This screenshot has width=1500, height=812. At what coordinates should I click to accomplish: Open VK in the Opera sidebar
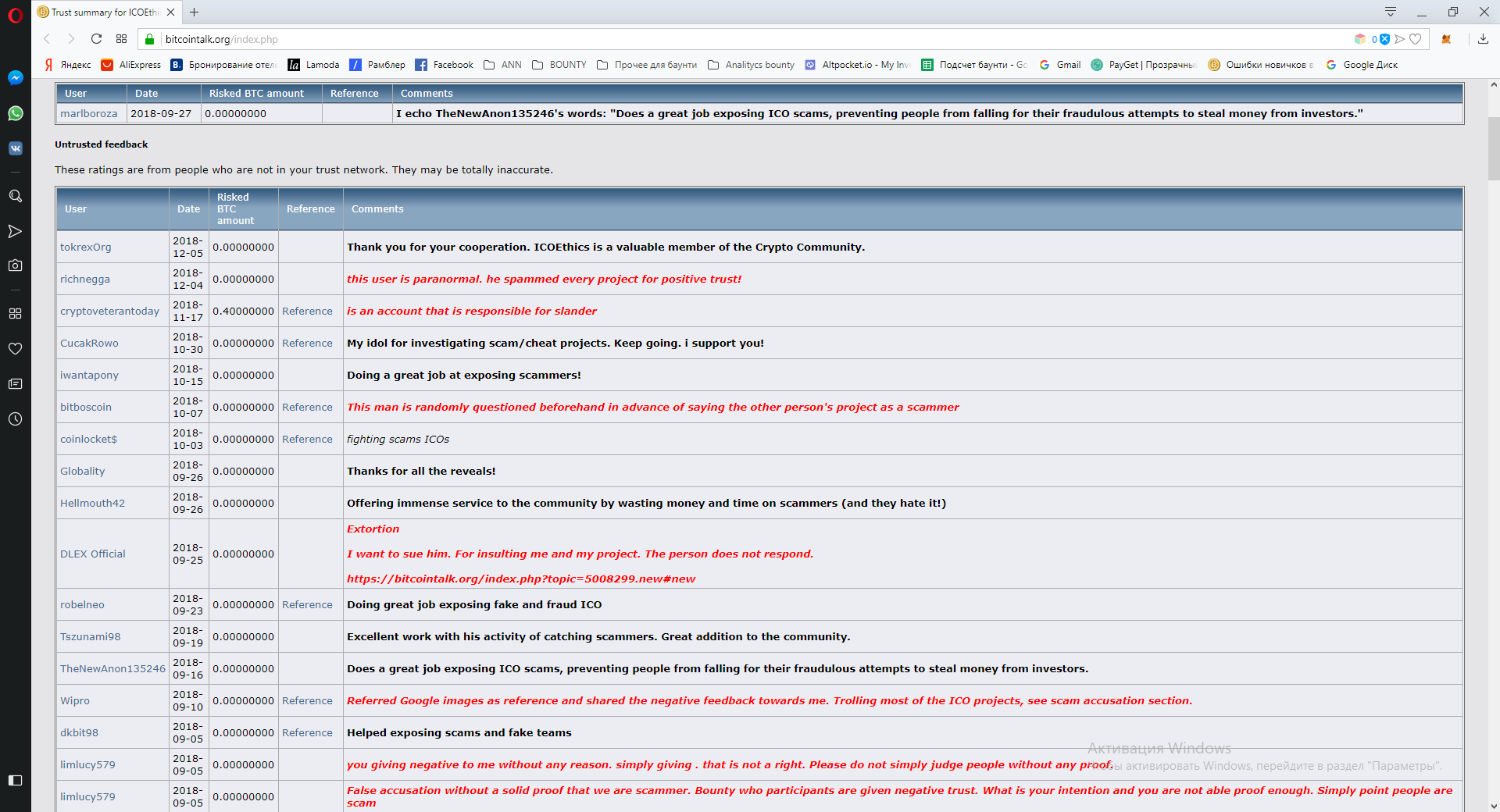tap(15, 148)
